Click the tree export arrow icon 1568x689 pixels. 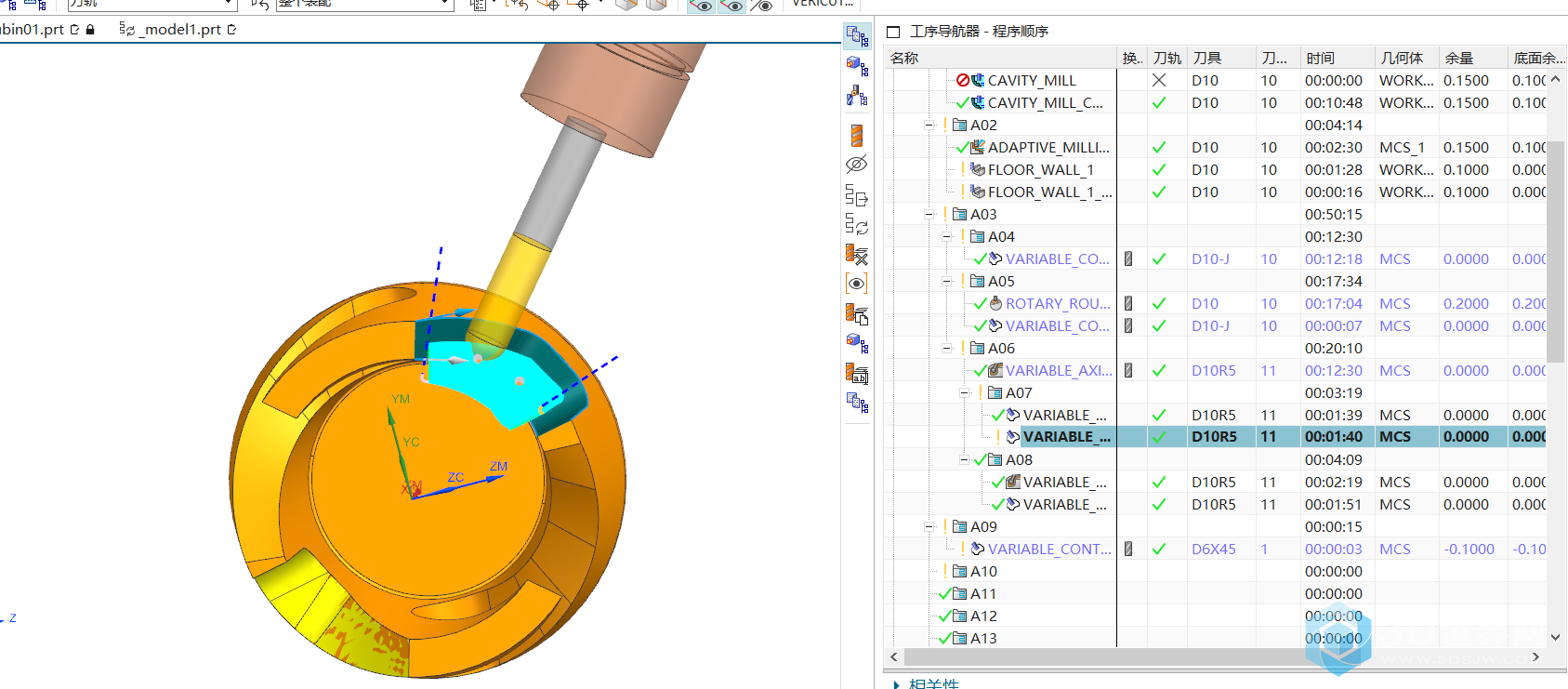click(x=857, y=195)
